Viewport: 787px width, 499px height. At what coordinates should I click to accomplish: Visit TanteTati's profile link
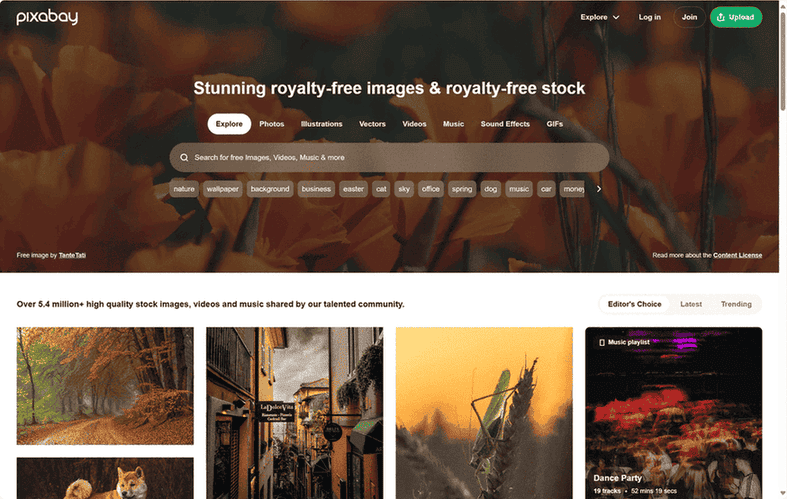click(x=72, y=255)
